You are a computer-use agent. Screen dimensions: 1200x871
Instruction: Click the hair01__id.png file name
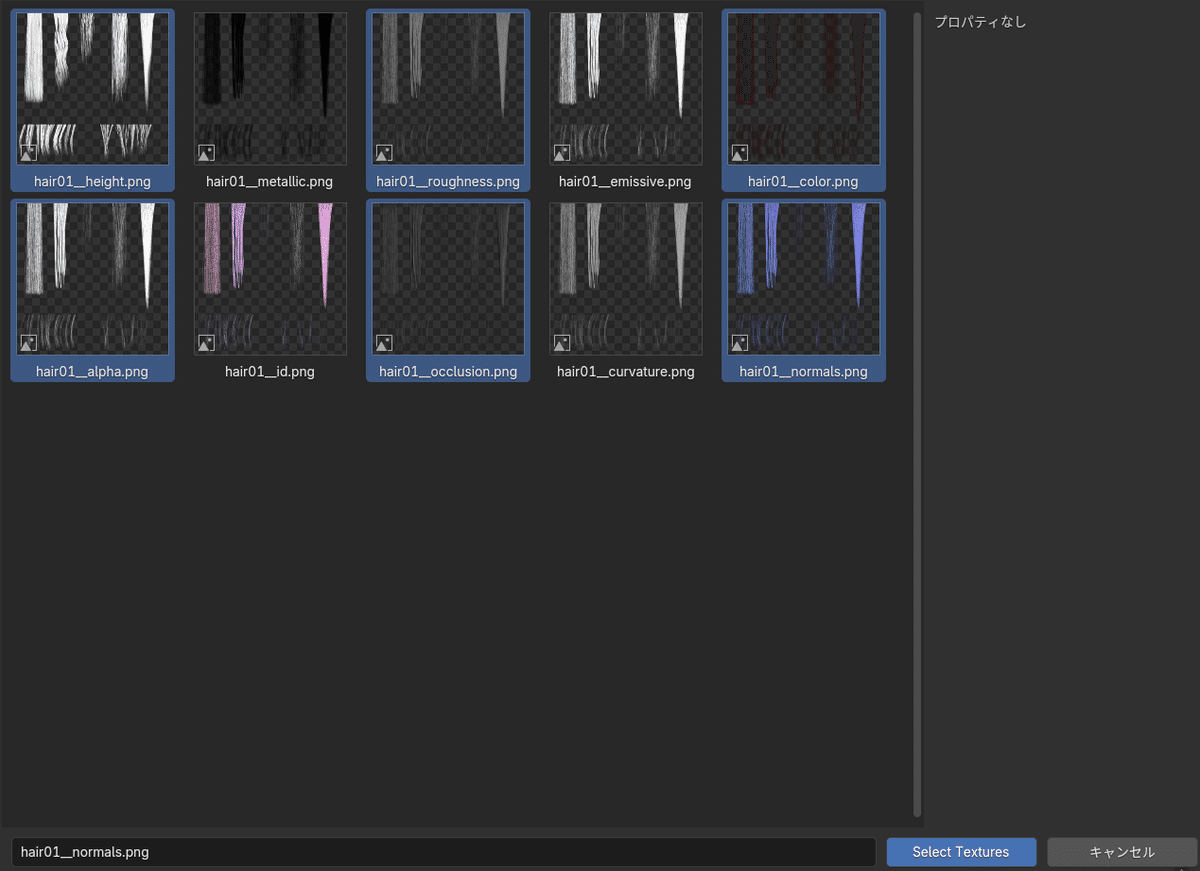tap(270, 372)
